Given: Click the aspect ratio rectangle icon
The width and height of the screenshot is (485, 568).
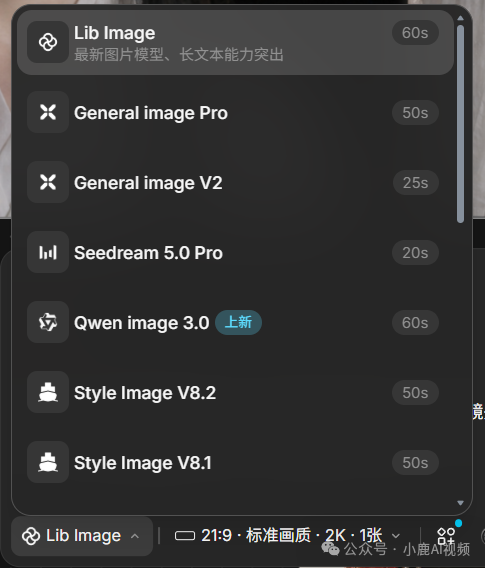Looking at the screenshot, I should coord(185,535).
